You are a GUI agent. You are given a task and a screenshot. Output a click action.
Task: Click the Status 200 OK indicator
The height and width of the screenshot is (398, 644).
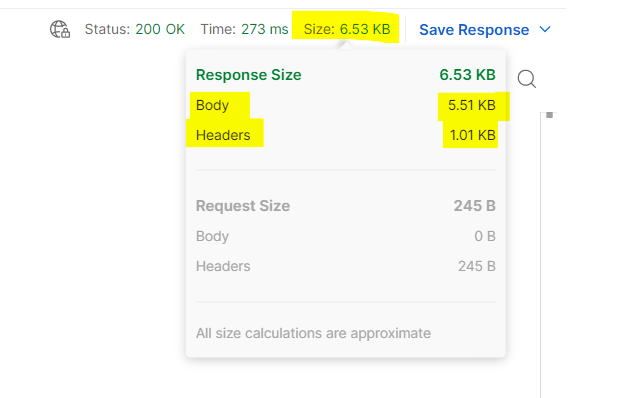pos(135,29)
